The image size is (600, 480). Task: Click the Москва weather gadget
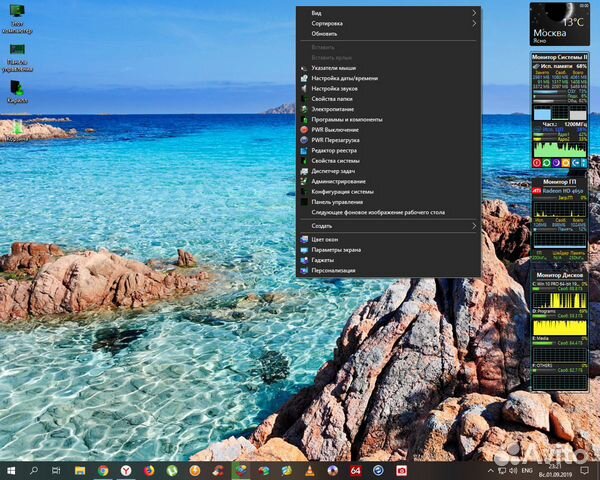pyautogui.click(x=559, y=24)
